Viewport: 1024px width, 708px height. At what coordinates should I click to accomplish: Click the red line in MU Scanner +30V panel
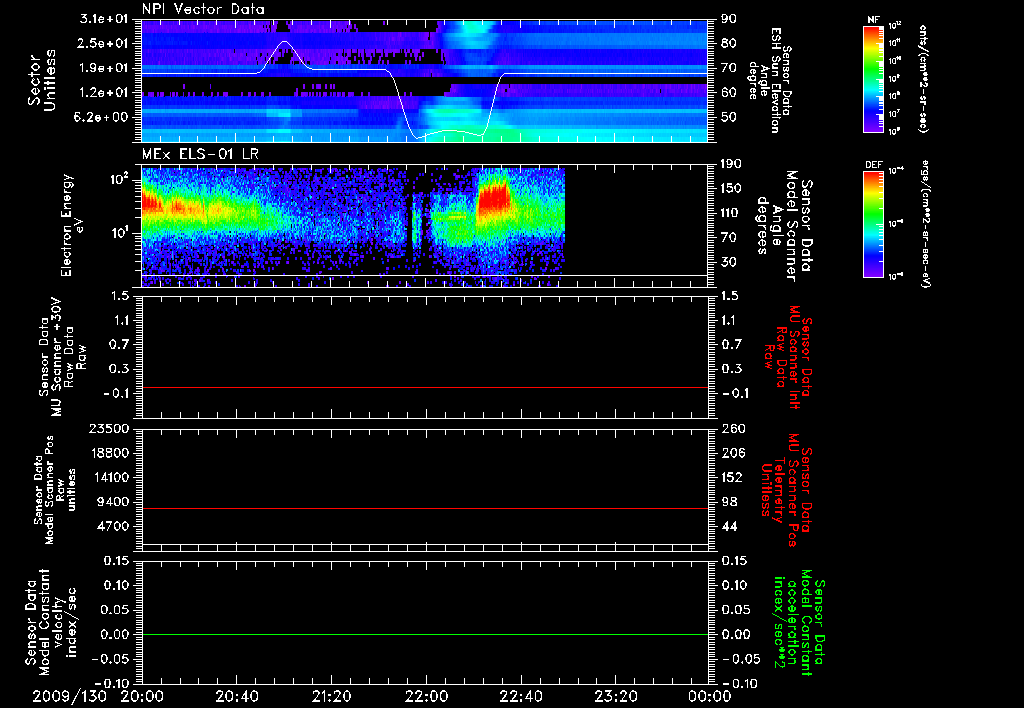point(425,387)
